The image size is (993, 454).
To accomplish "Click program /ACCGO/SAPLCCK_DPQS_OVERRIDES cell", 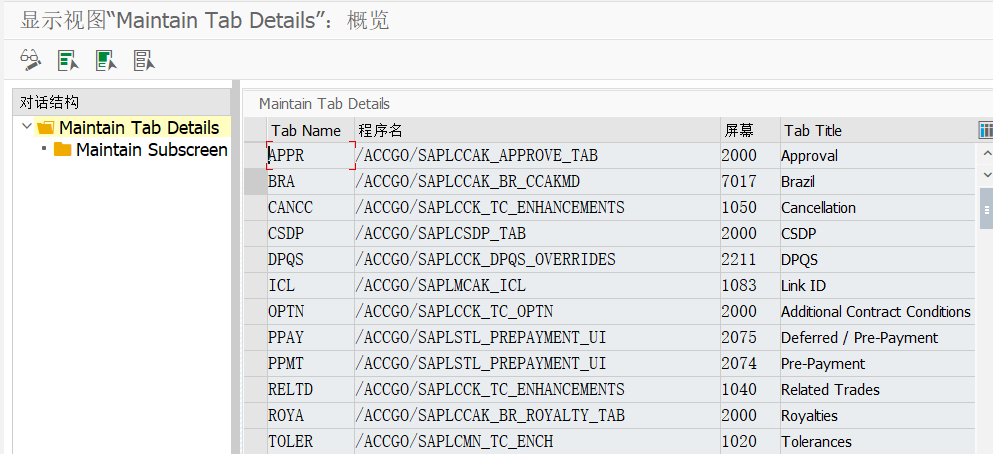I will click(537, 260).
